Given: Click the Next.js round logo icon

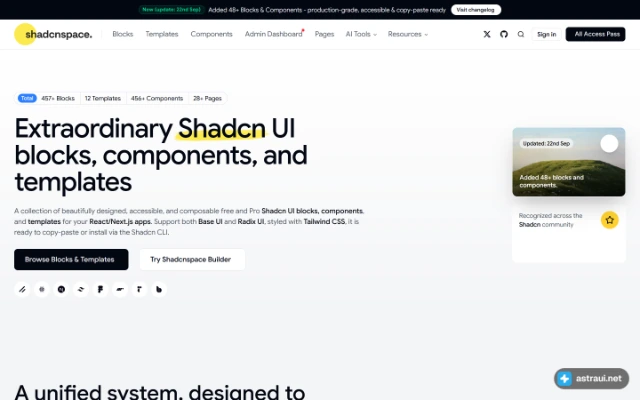Looking at the screenshot, I should point(61,289).
